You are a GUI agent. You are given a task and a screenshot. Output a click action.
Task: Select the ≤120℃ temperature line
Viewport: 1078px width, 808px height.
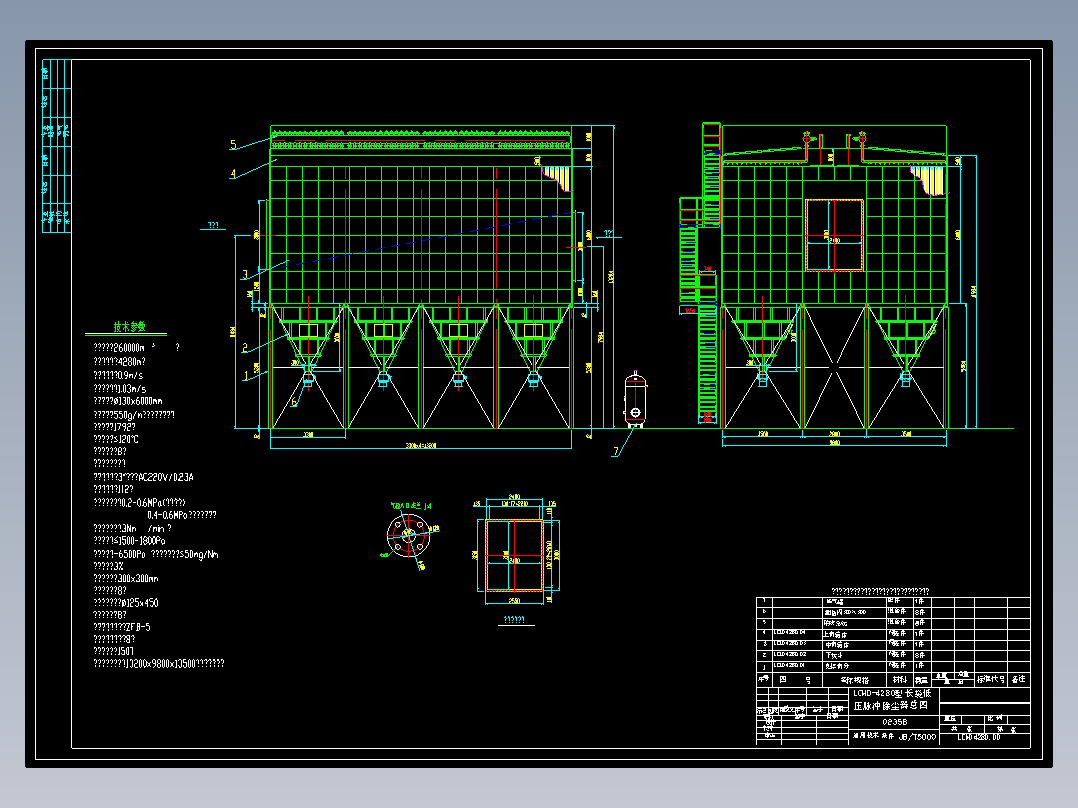[x=116, y=439]
